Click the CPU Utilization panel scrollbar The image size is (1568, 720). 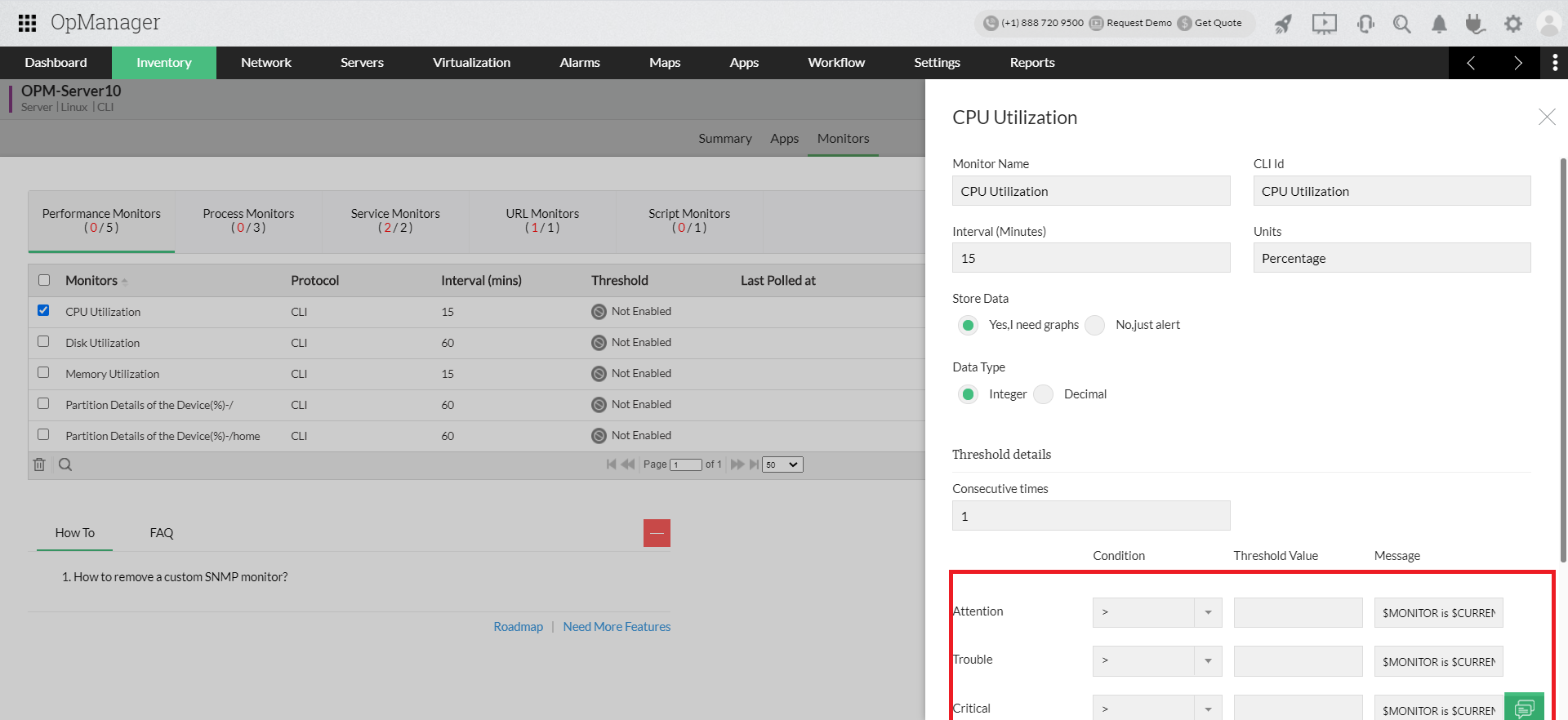point(1563,359)
